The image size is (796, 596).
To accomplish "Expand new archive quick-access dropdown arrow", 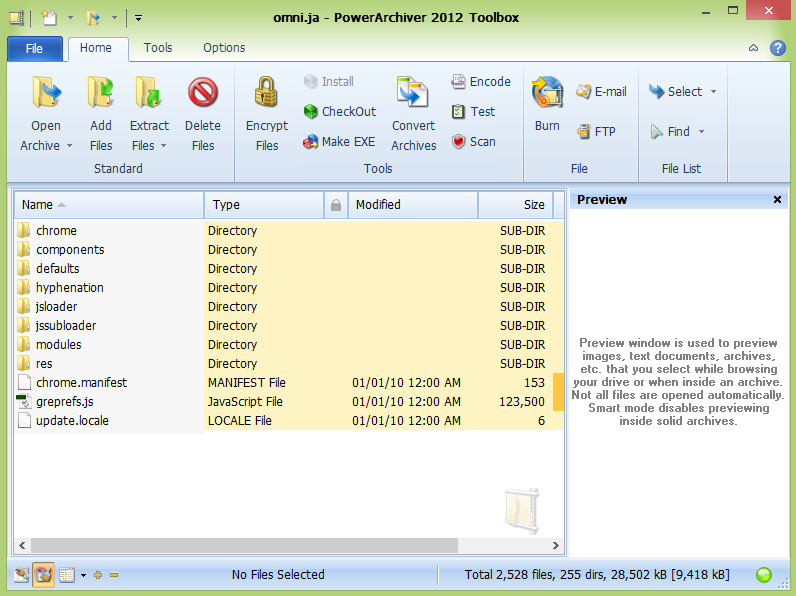I will 71,18.
